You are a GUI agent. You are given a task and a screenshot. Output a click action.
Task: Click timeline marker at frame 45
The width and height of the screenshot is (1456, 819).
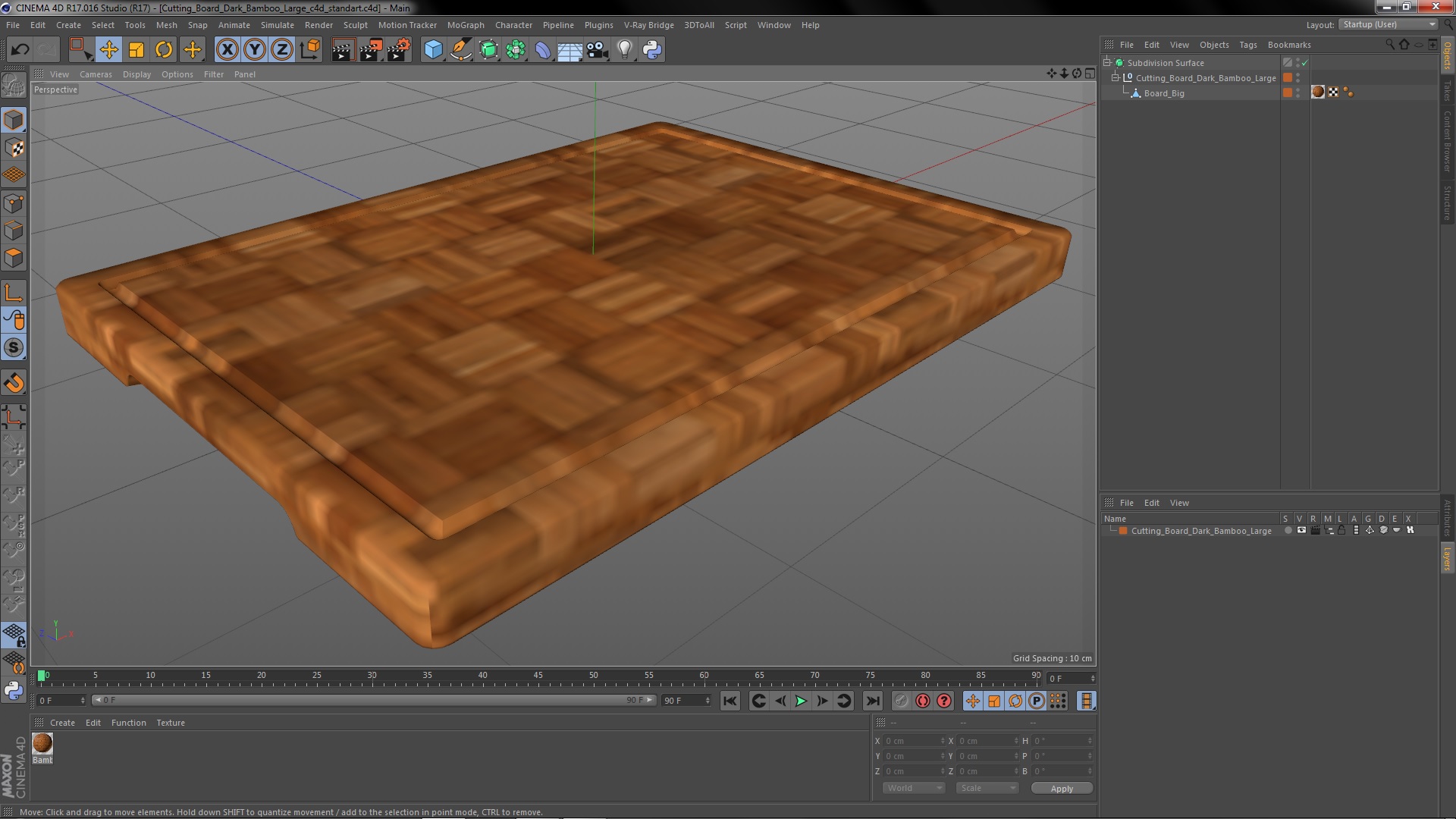pyautogui.click(x=538, y=675)
